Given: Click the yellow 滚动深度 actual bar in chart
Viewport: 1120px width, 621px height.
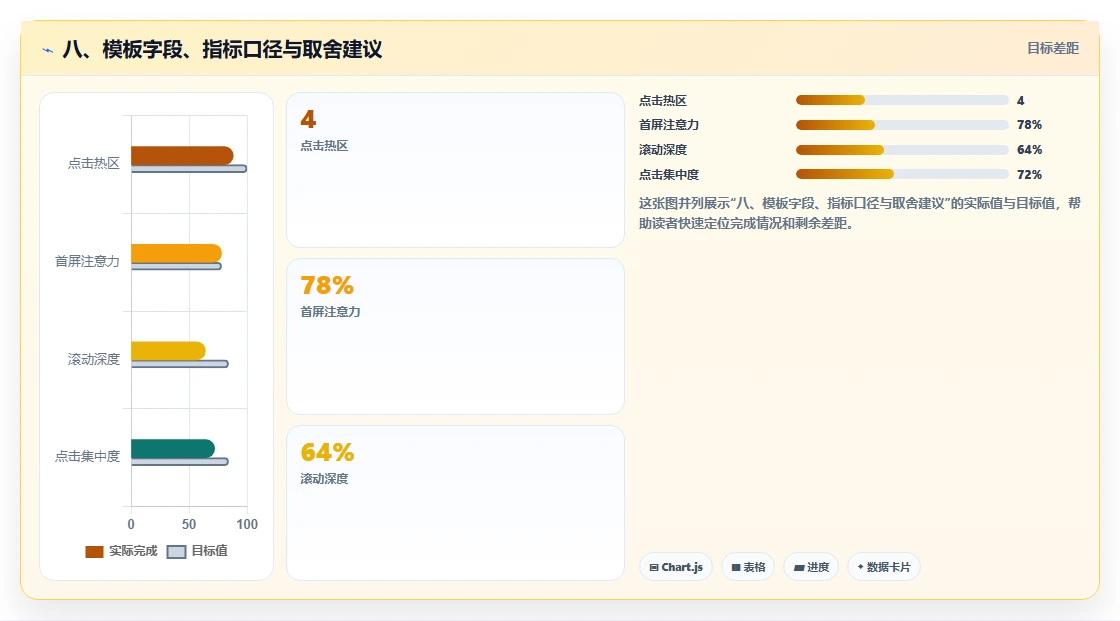Looking at the screenshot, I should (169, 351).
